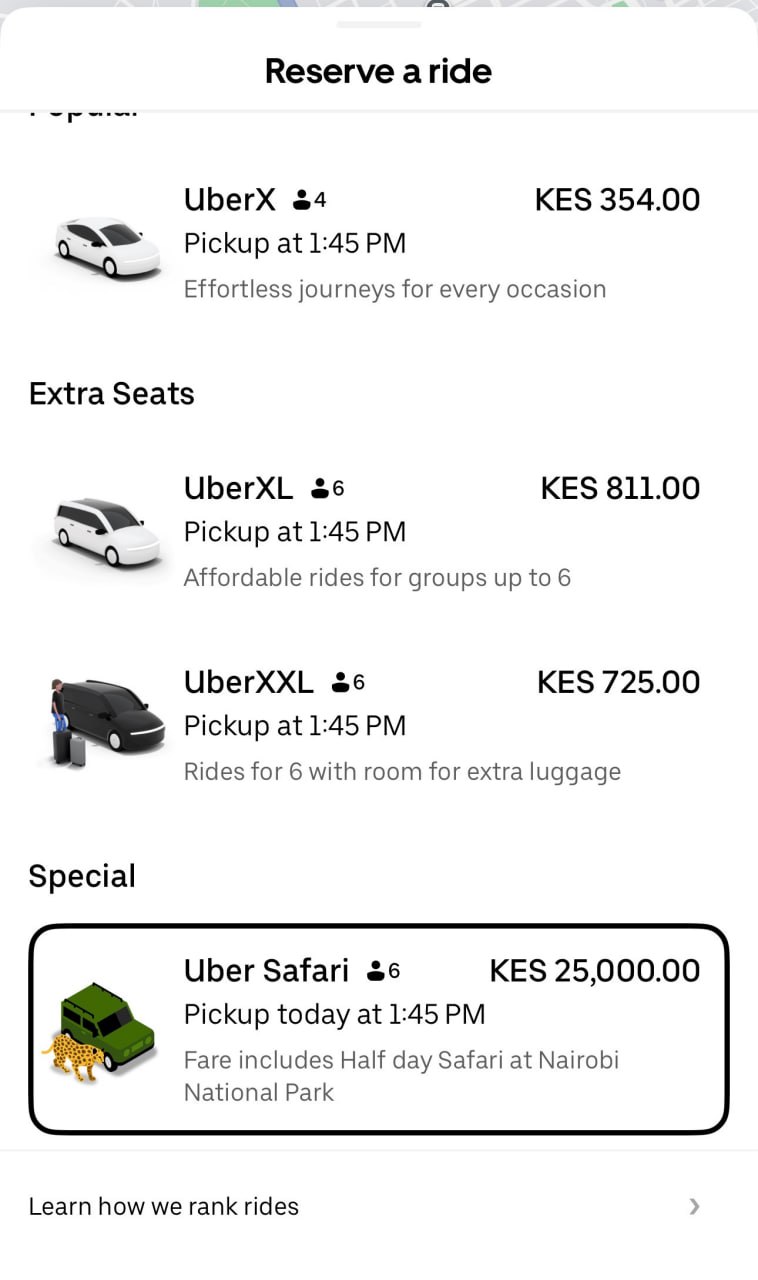Tap the Uber Safari 6-seat capacity icon
Viewport: 758px width, 1280px height.
tap(383, 970)
